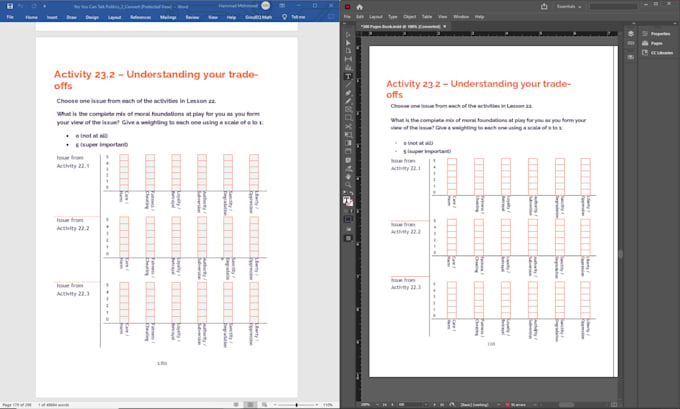
Task: Go to next page in InDesign status bar
Action: tap(435, 405)
